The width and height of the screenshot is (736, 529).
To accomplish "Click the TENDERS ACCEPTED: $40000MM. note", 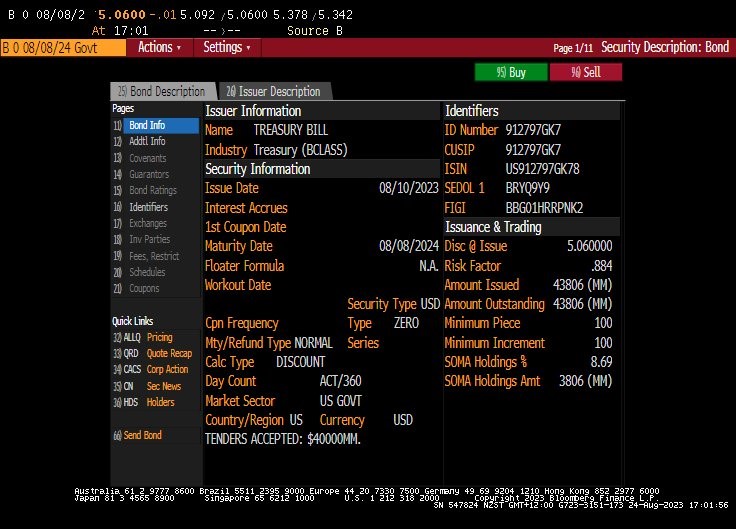I will coord(283,439).
